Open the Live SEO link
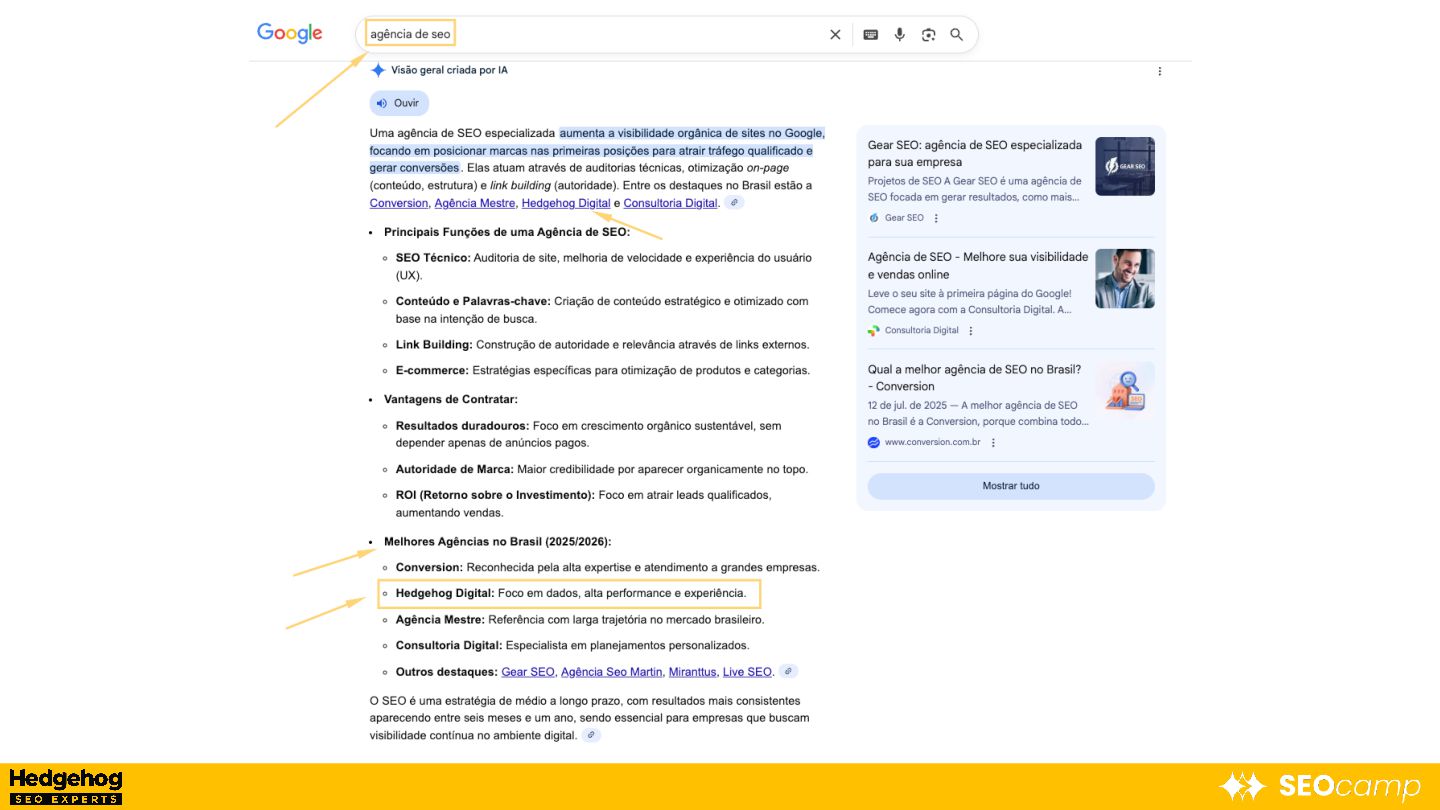The height and width of the screenshot is (810, 1440). (747, 672)
